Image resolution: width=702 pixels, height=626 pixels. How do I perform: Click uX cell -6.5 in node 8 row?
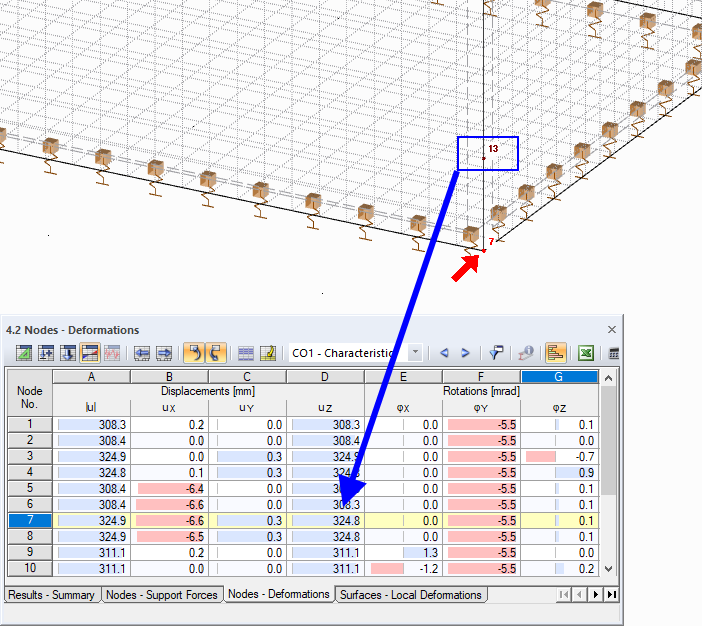click(x=169, y=536)
